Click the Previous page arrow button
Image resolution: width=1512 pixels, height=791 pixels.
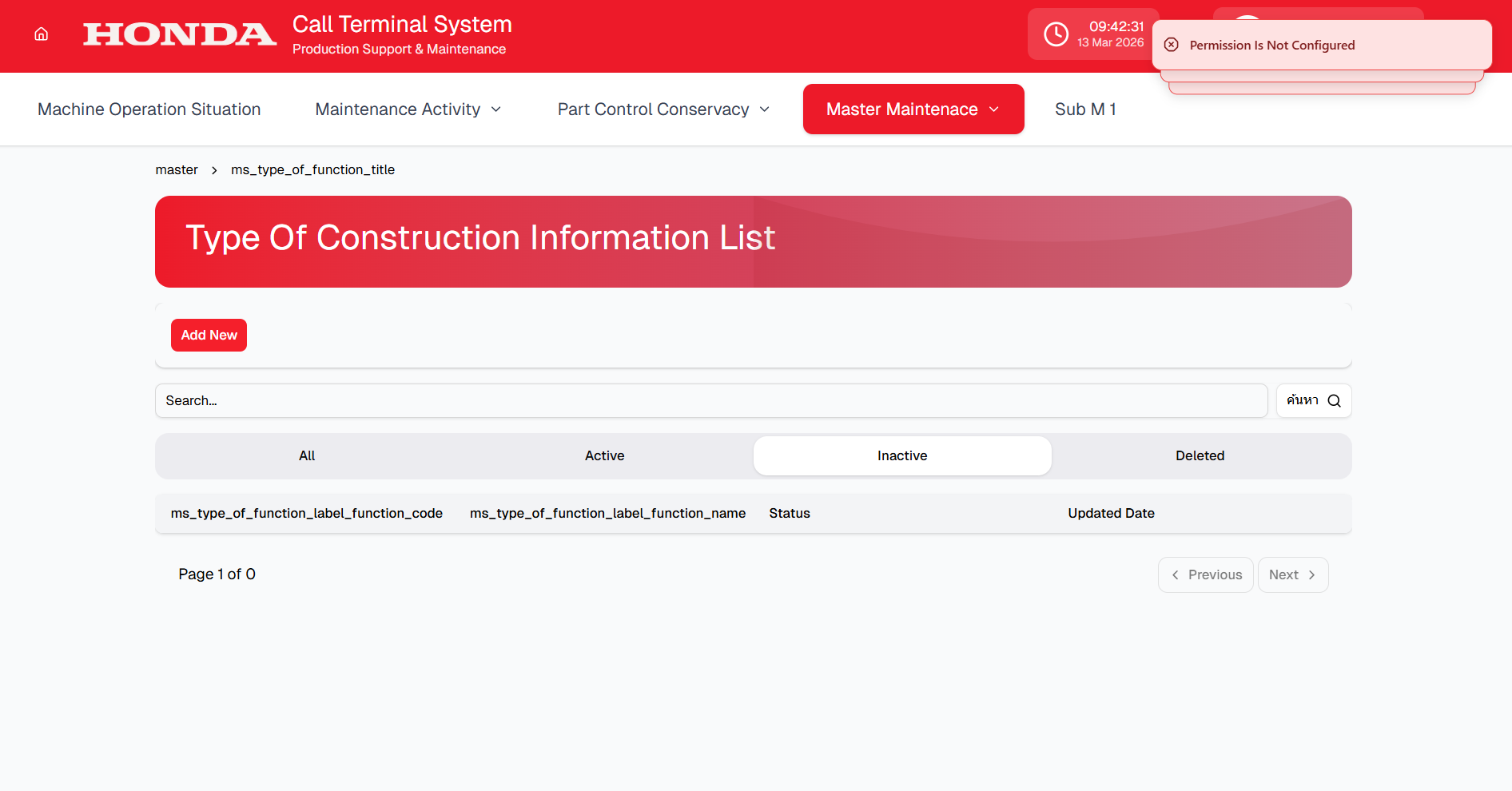tap(1205, 575)
